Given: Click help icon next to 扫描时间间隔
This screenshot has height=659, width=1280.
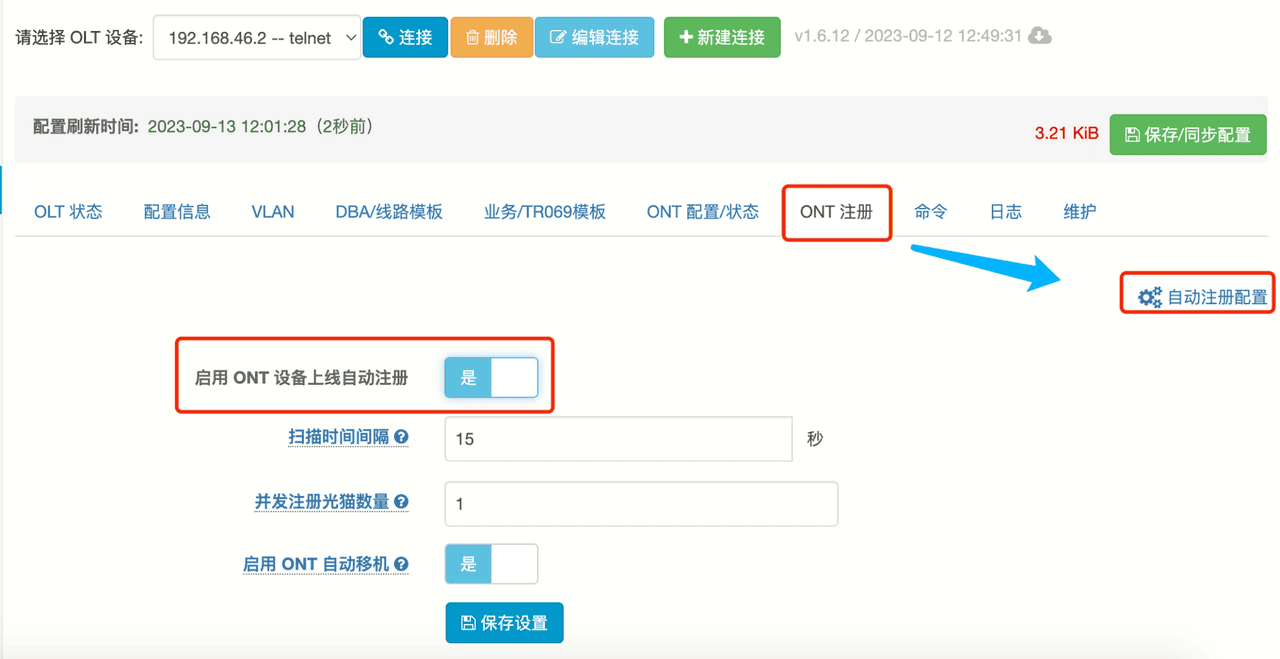Looking at the screenshot, I should click(401, 437).
